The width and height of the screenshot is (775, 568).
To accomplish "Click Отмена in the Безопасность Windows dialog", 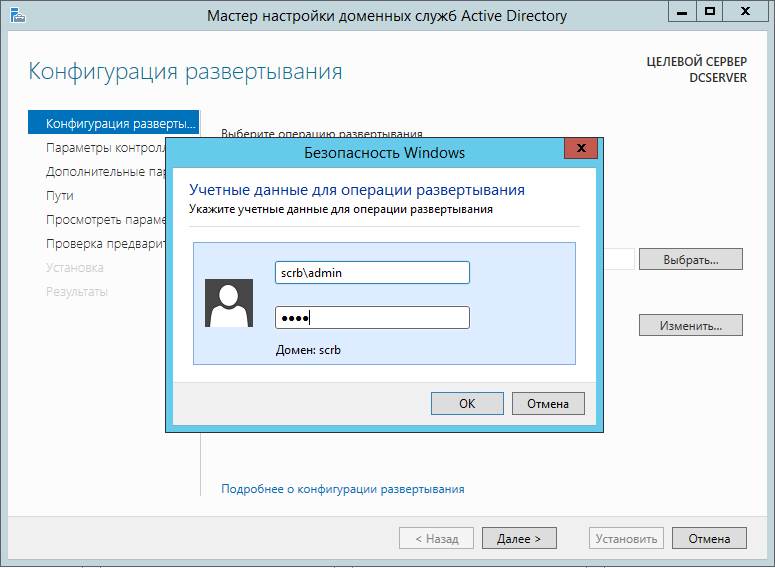I will tap(548, 403).
